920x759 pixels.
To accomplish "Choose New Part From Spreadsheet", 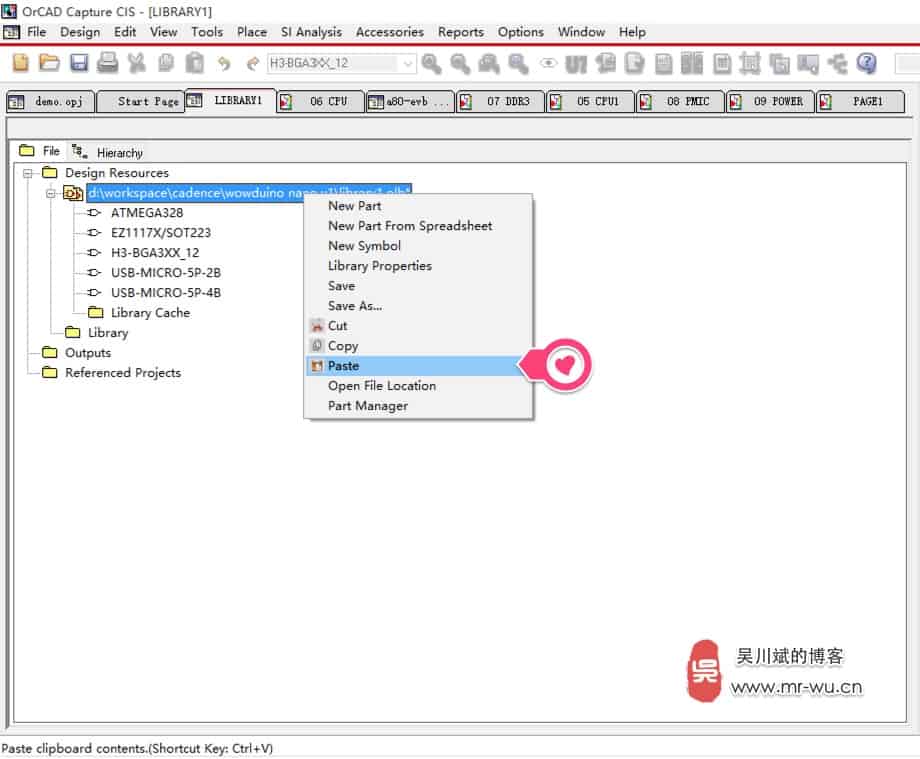I will 419,226.
